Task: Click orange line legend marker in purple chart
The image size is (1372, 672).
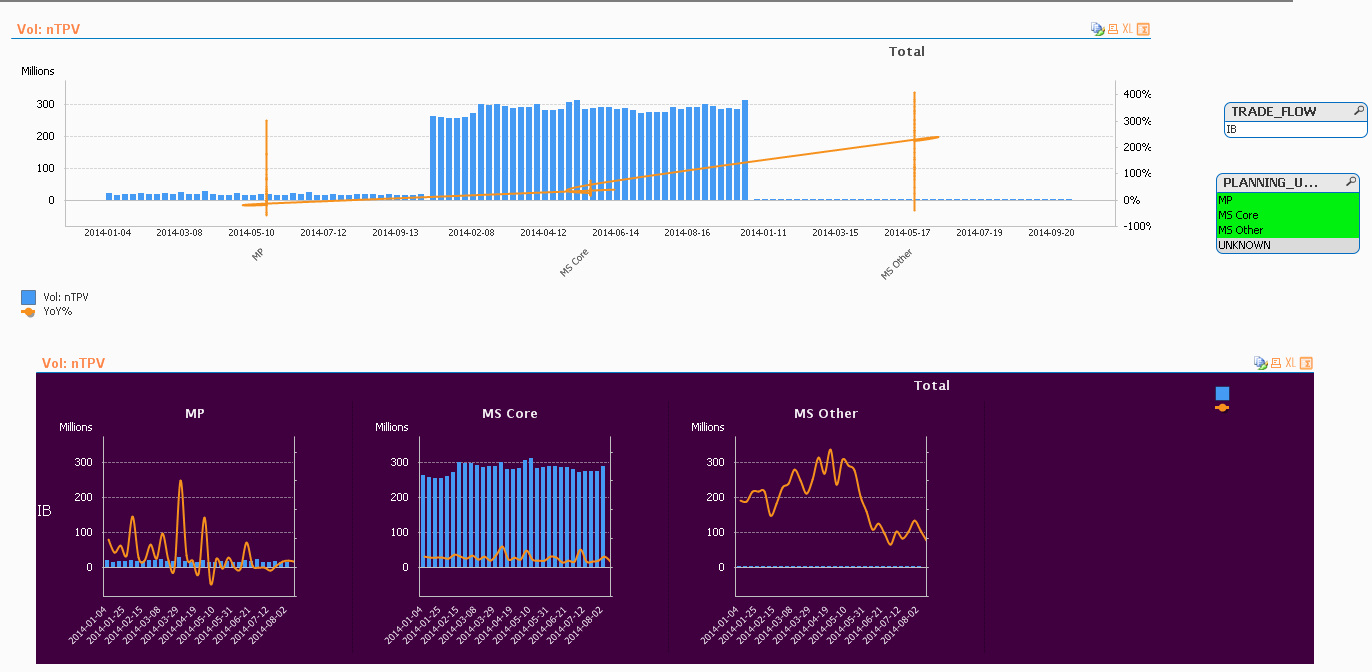Action: click(1222, 407)
